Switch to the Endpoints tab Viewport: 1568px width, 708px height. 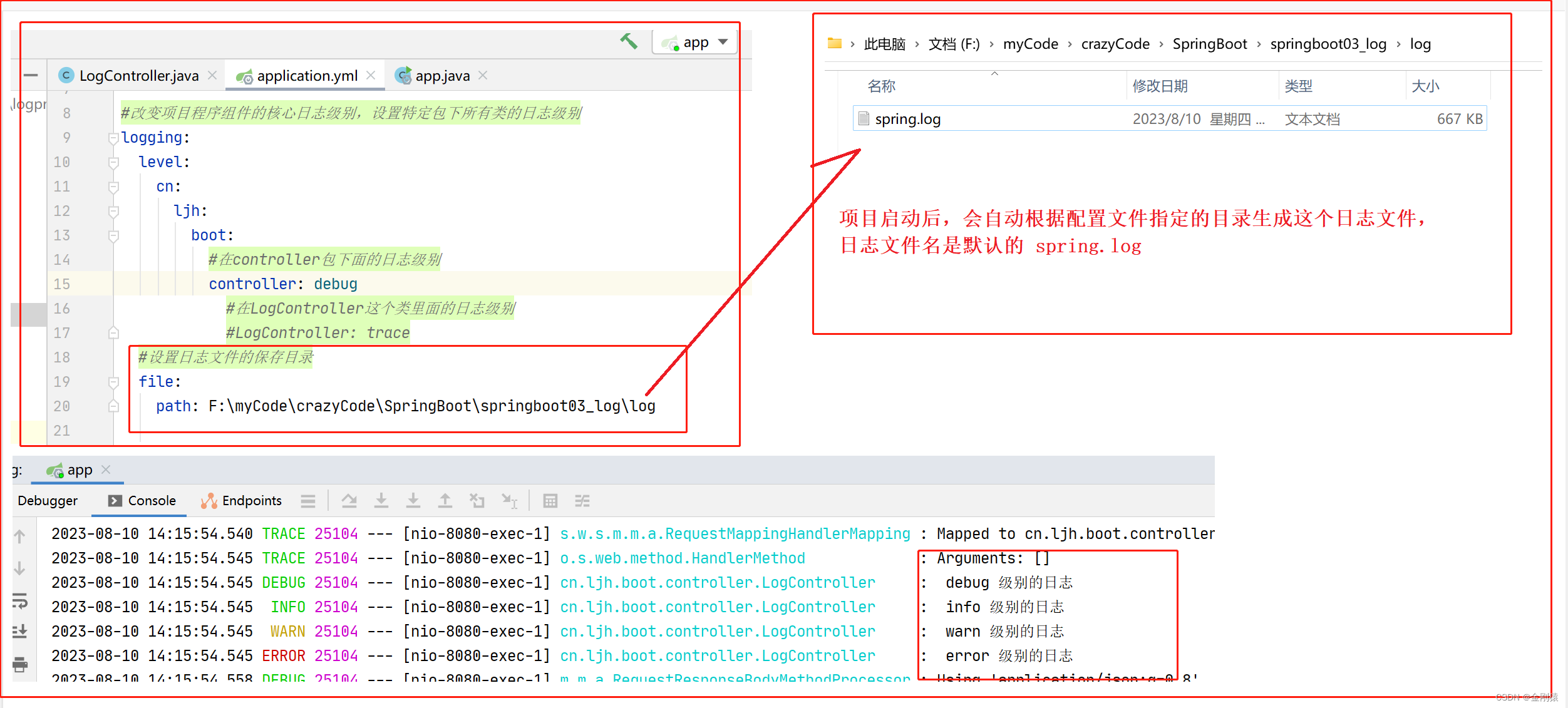click(x=242, y=501)
